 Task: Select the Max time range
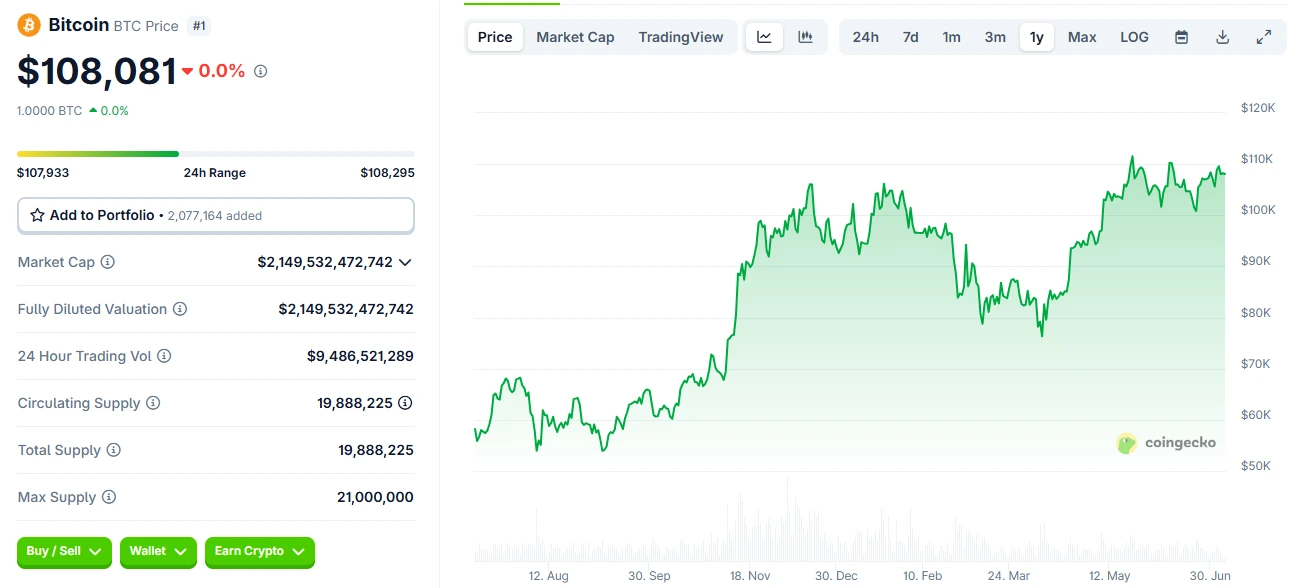(x=1082, y=37)
